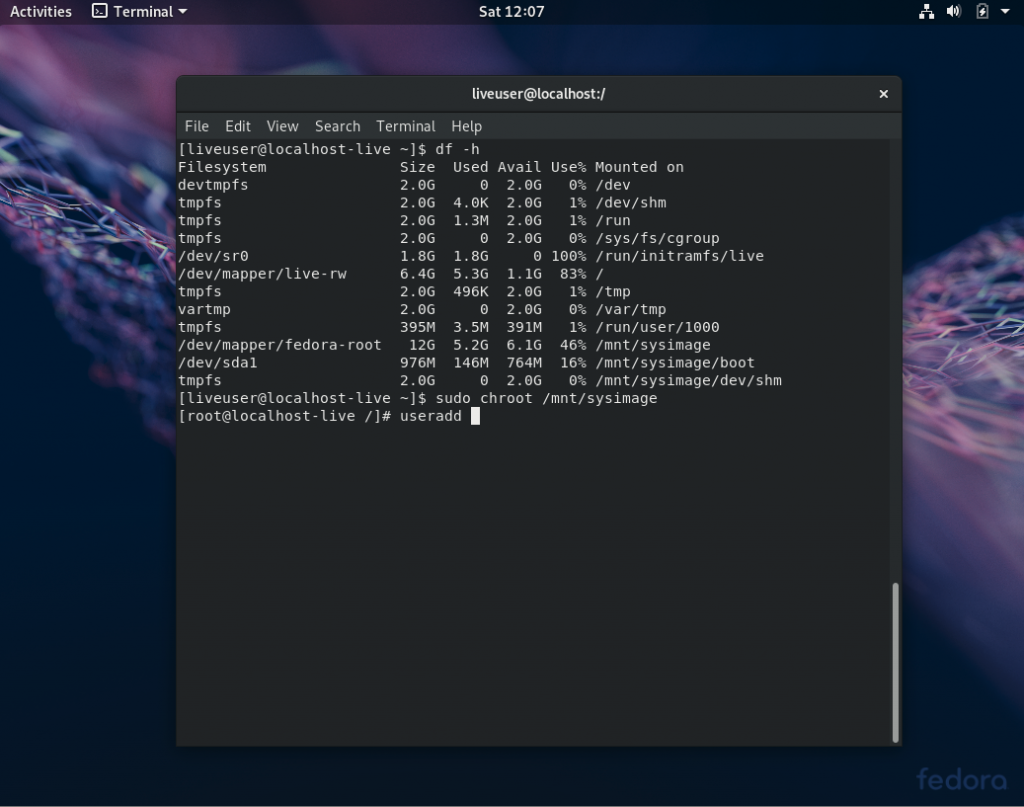This screenshot has height=807, width=1024.
Task: Open the Search menu
Action: [x=337, y=126]
